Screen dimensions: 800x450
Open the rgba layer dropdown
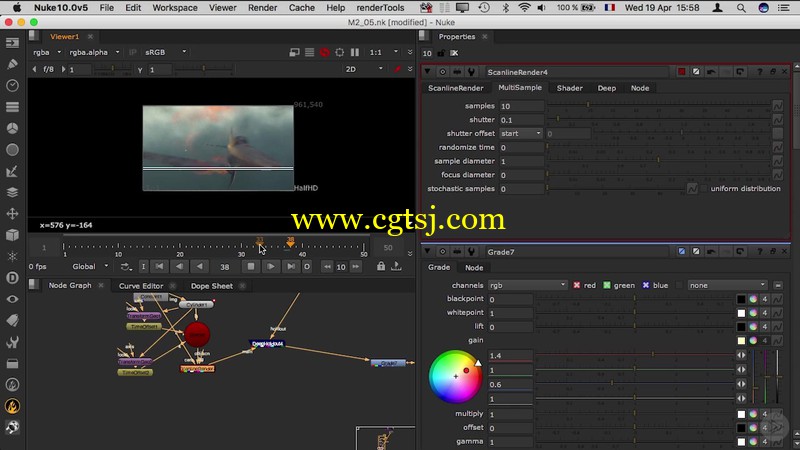pyautogui.click(x=46, y=52)
